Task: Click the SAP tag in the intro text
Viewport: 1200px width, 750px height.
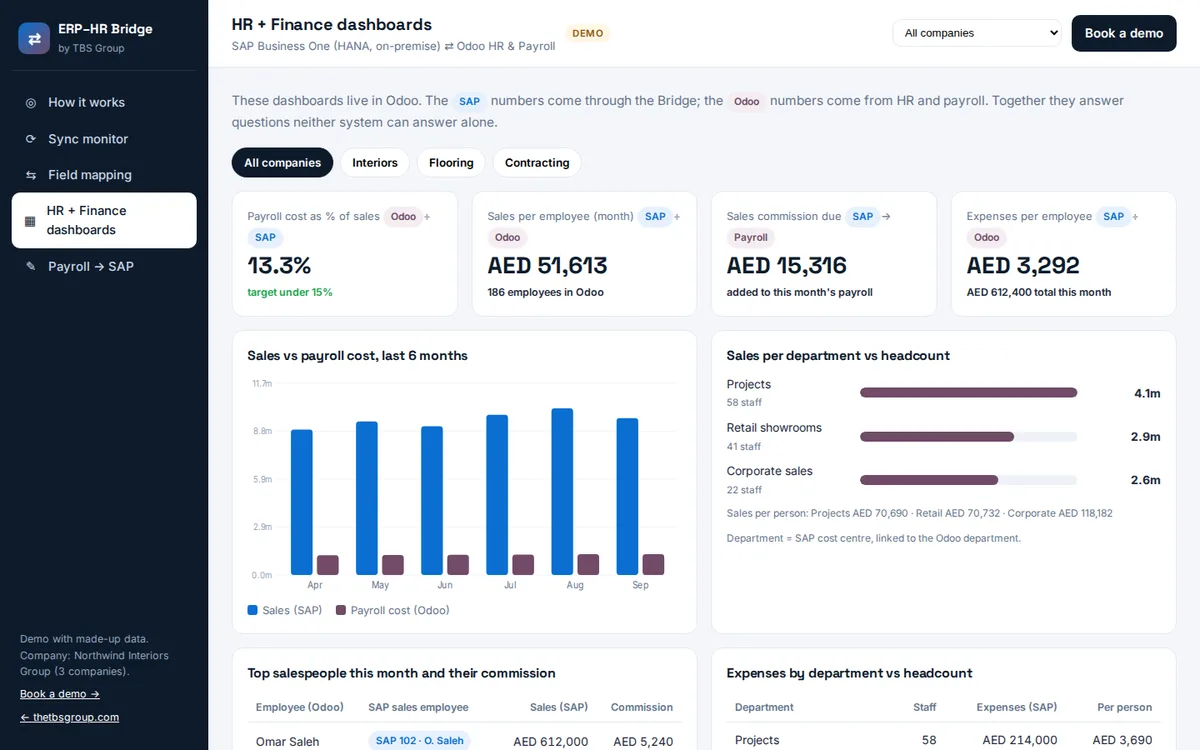Action: [469, 101]
